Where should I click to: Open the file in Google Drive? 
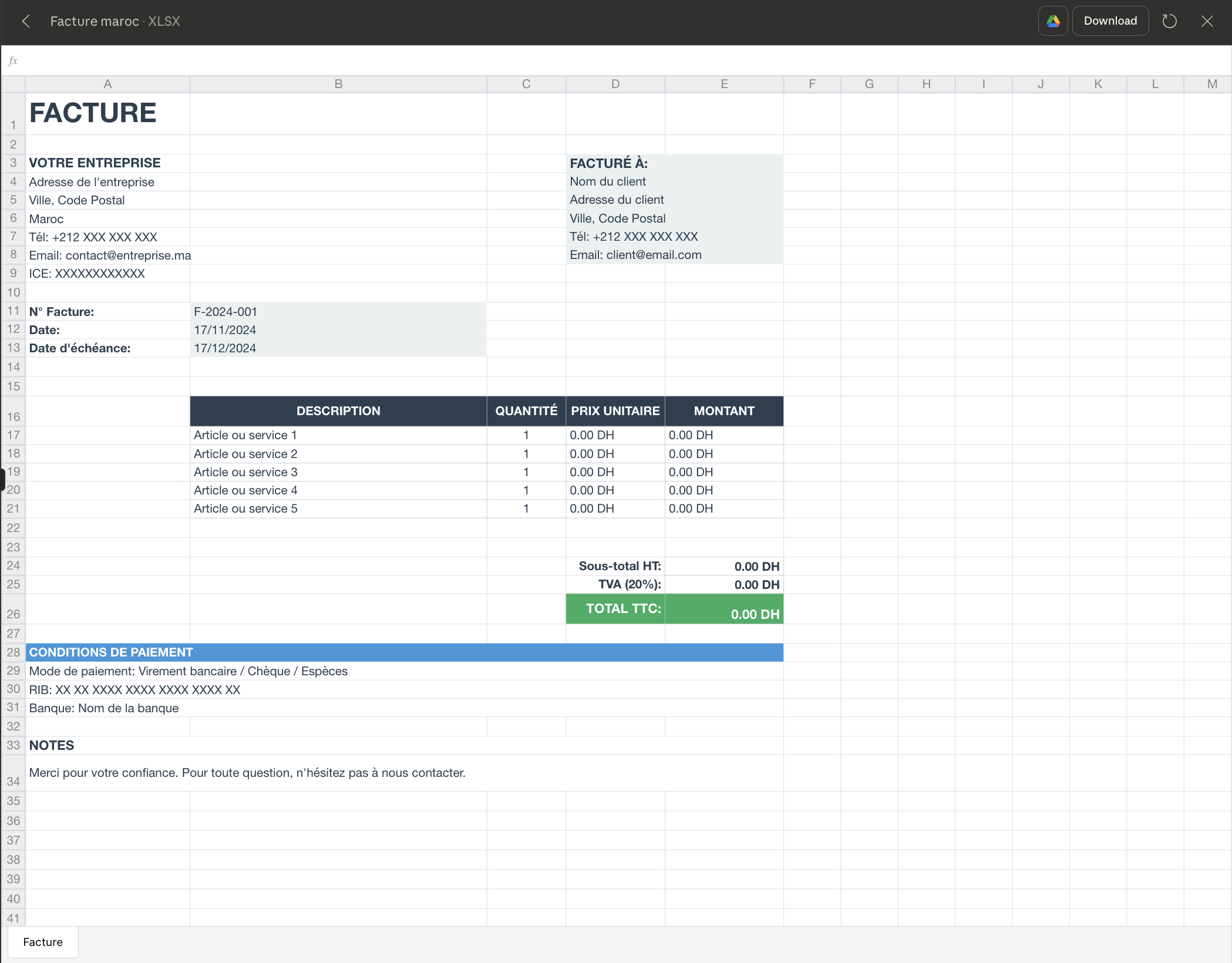click(x=1052, y=21)
